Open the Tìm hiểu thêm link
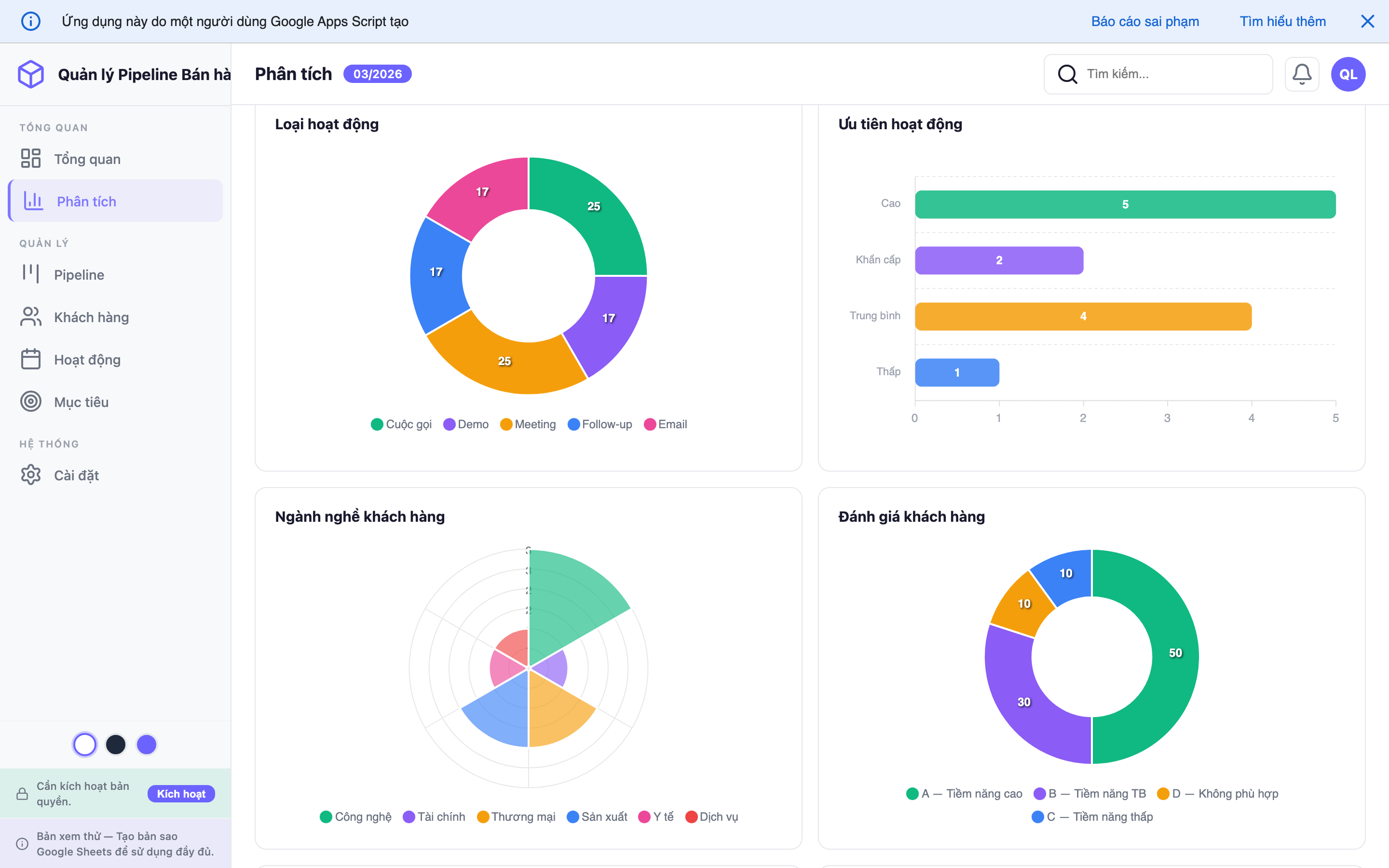Screen dimensions: 1389x868 (x=1282, y=21)
